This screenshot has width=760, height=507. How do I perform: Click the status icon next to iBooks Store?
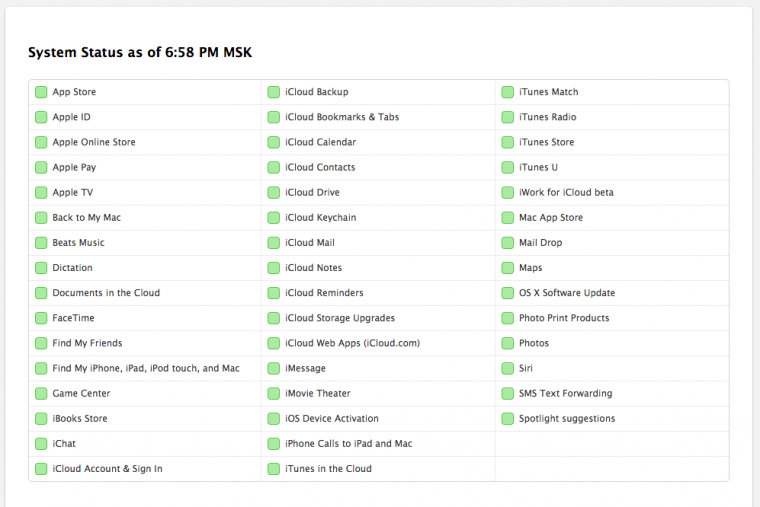click(41, 419)
